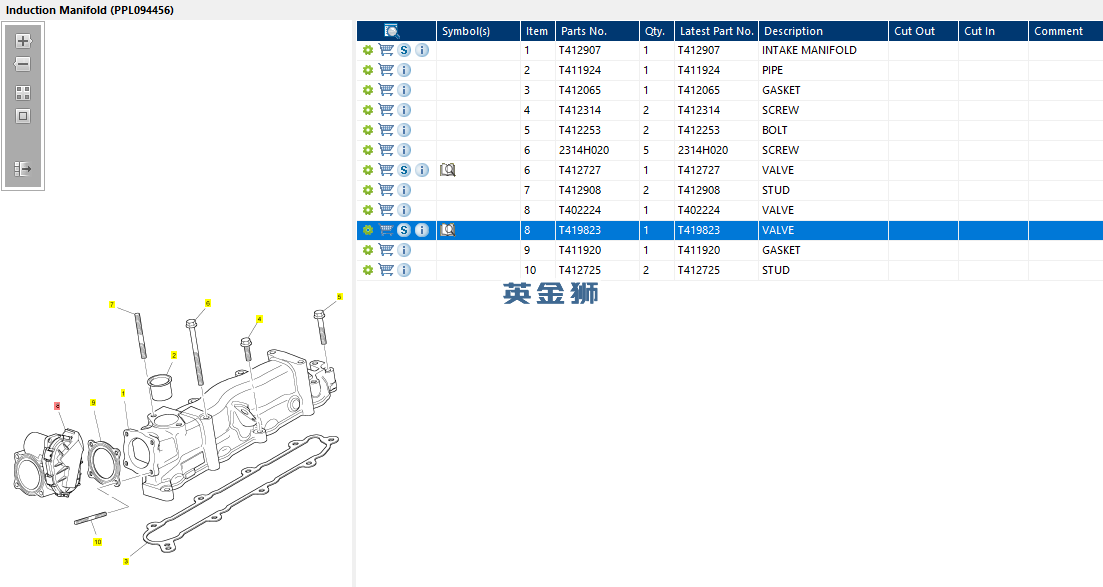Select callout 2 above the pipe

pyautogui.click(x=174, y=355)
